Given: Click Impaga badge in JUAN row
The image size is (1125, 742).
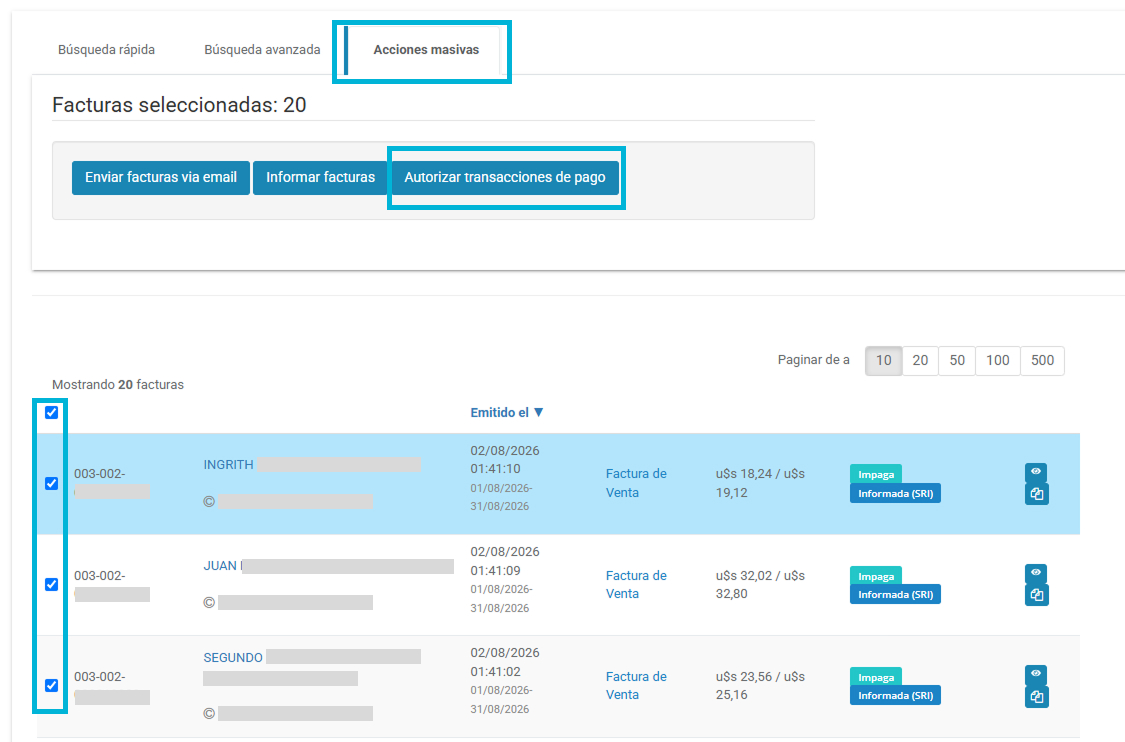Looking at the screenshot, I should (876, 576).
